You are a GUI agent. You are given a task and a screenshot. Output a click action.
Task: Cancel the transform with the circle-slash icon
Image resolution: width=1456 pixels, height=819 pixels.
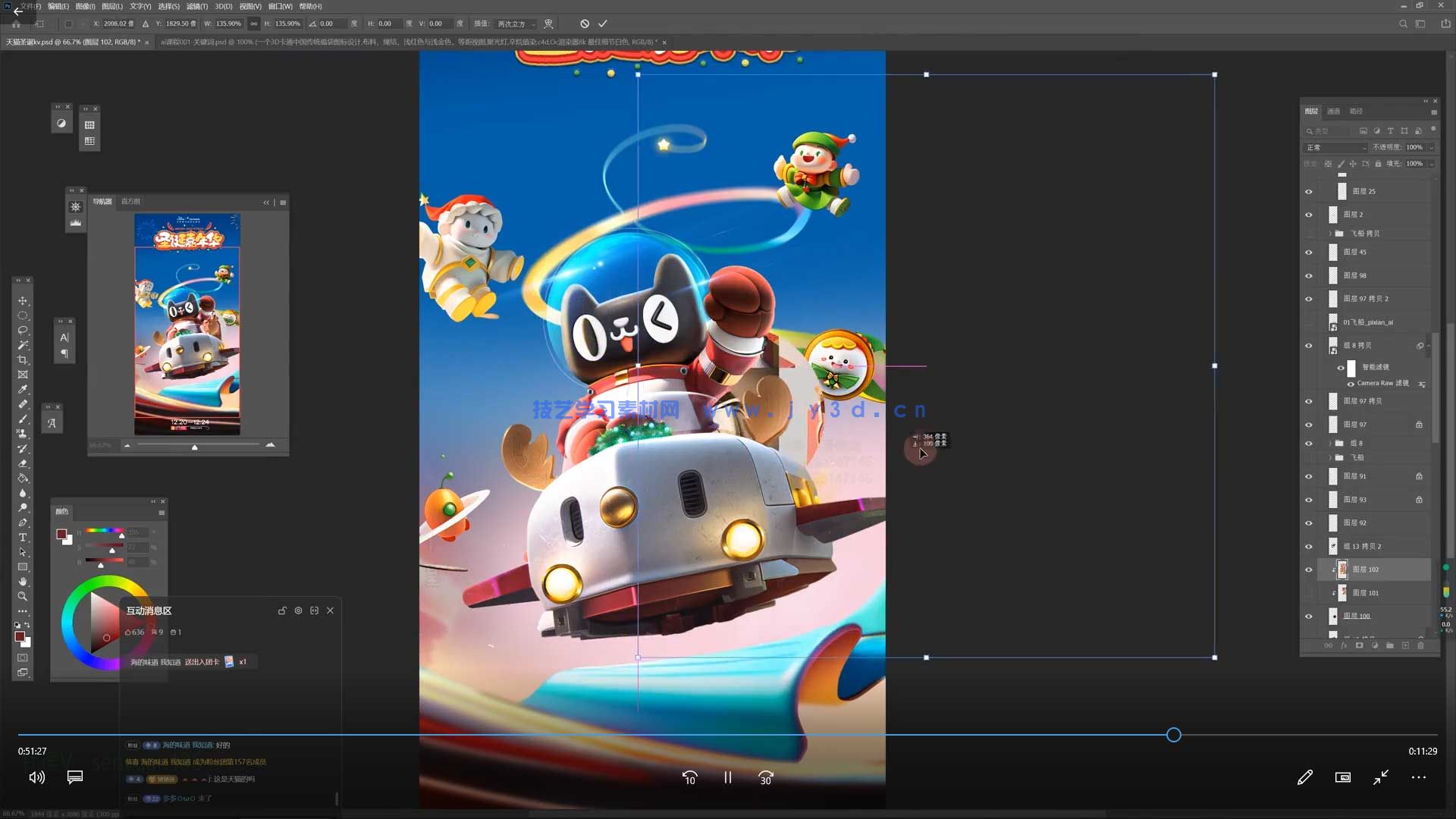(x=585, y=24)
